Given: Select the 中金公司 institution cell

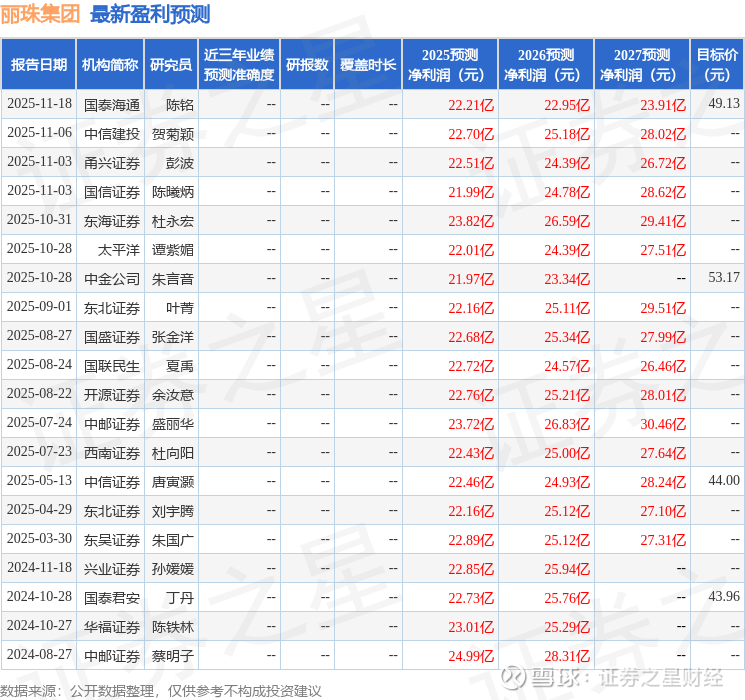Looking at the screenshot, I should click(112, 279).
